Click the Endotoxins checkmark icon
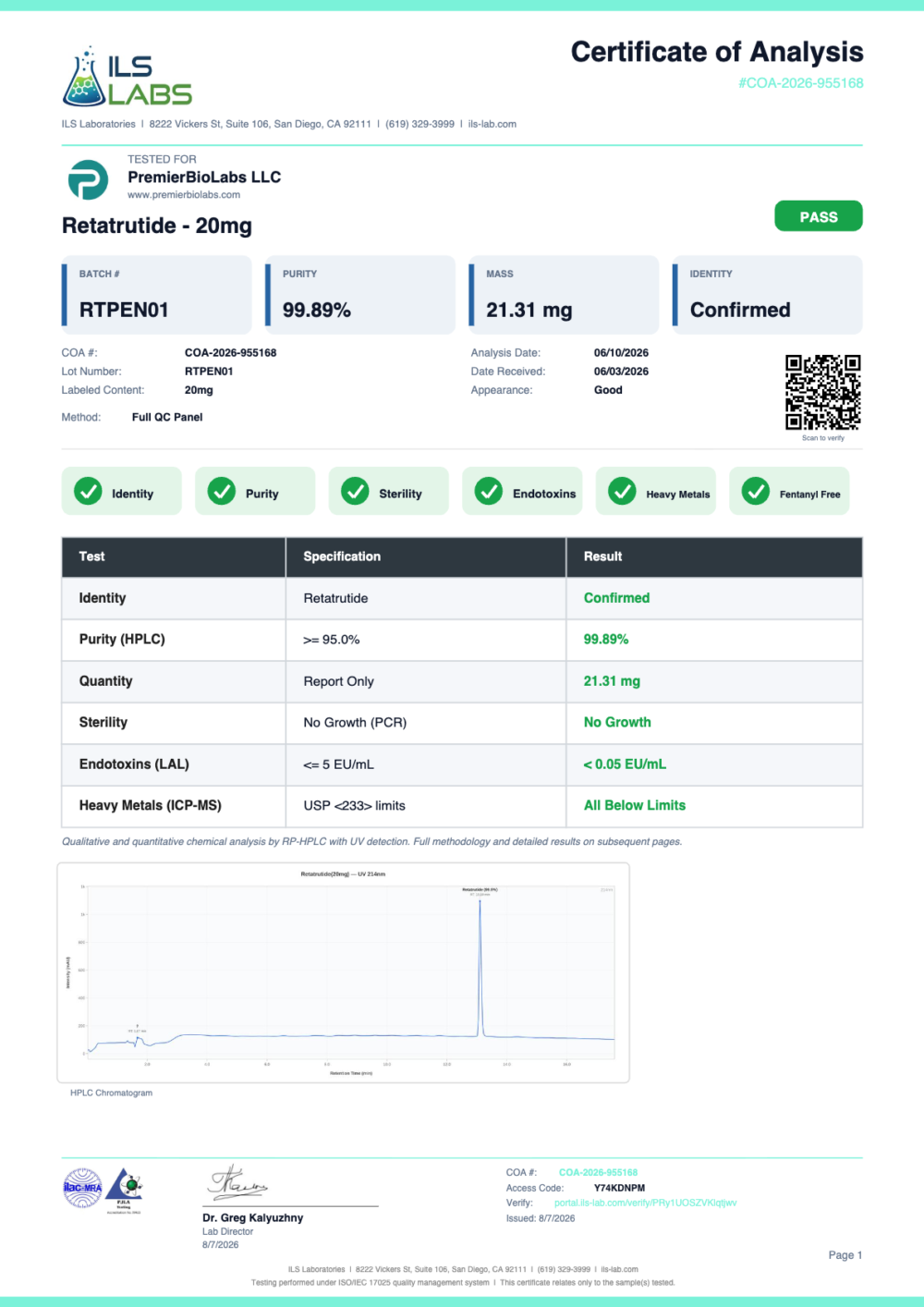This screenshot has width=924, height=1307. click(489, 491)
